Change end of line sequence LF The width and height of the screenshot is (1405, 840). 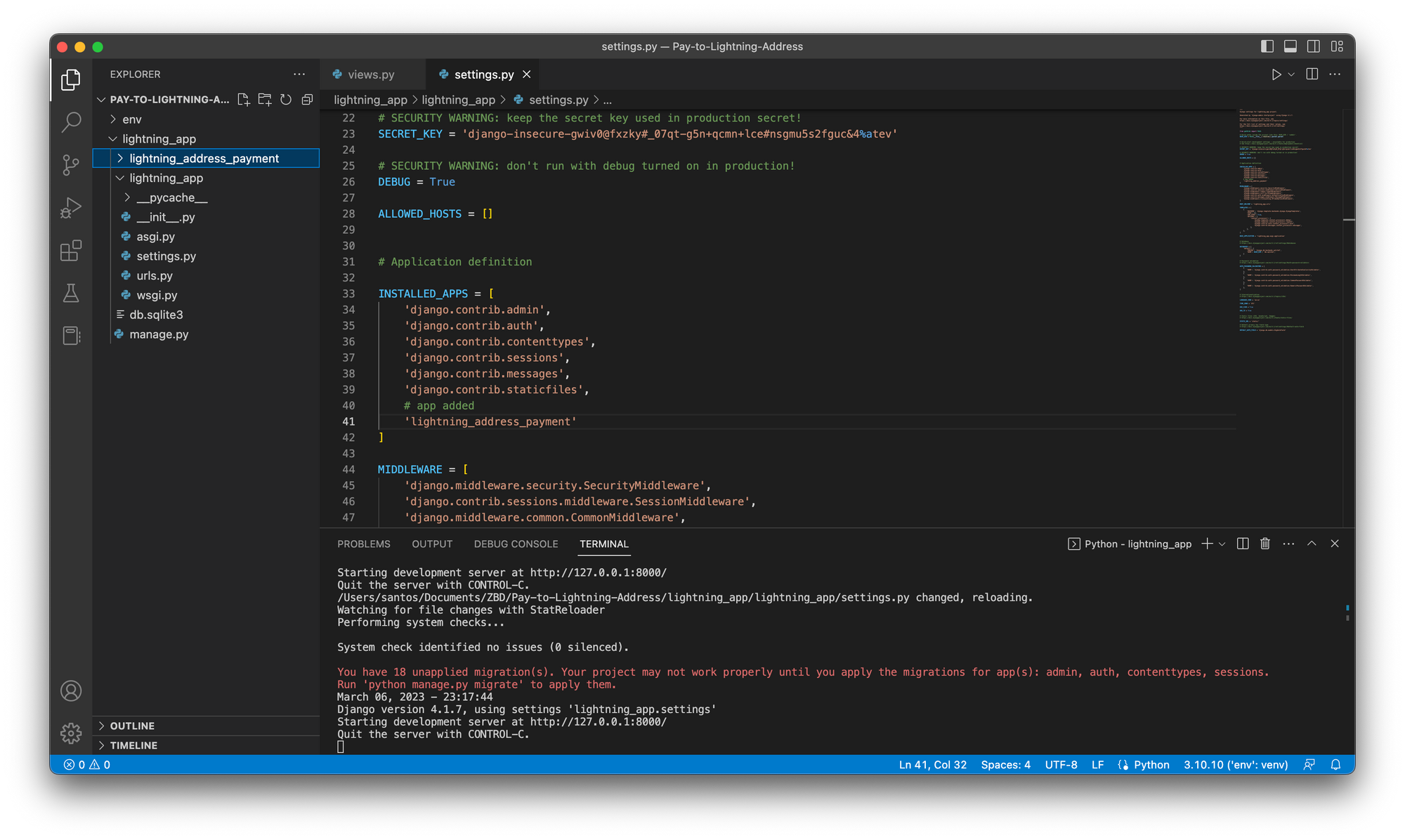[1097, 765]
